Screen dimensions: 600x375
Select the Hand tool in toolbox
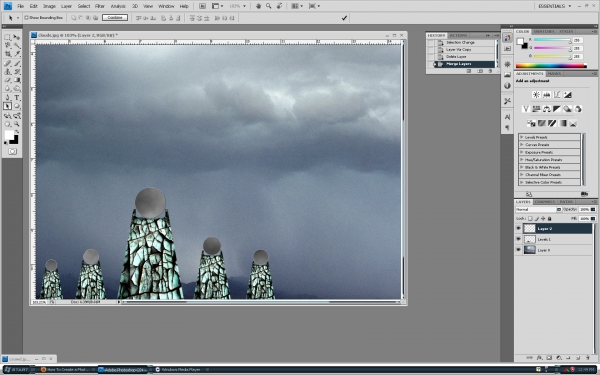[x=7, y=124]
